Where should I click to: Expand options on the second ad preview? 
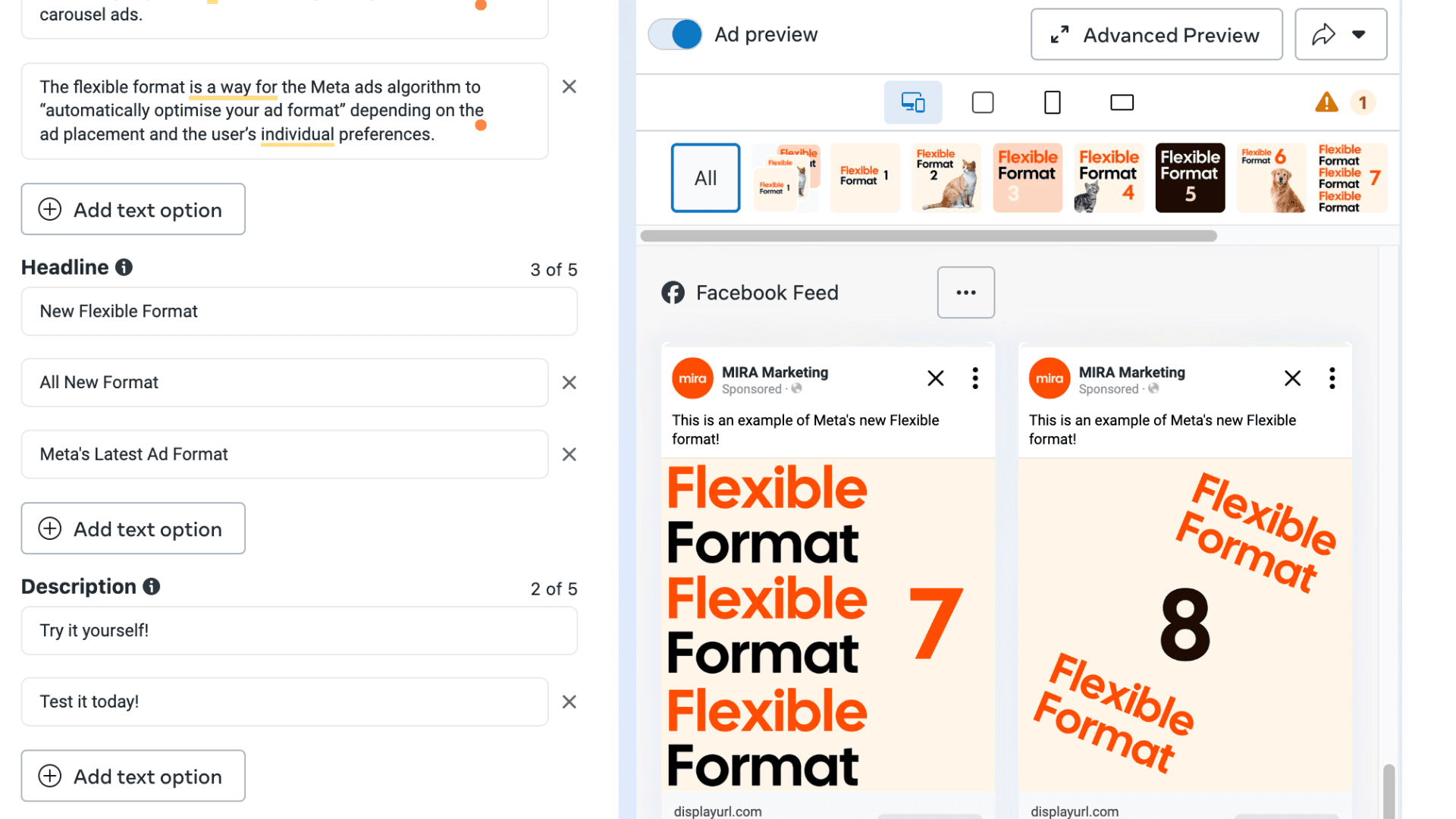1332,378
